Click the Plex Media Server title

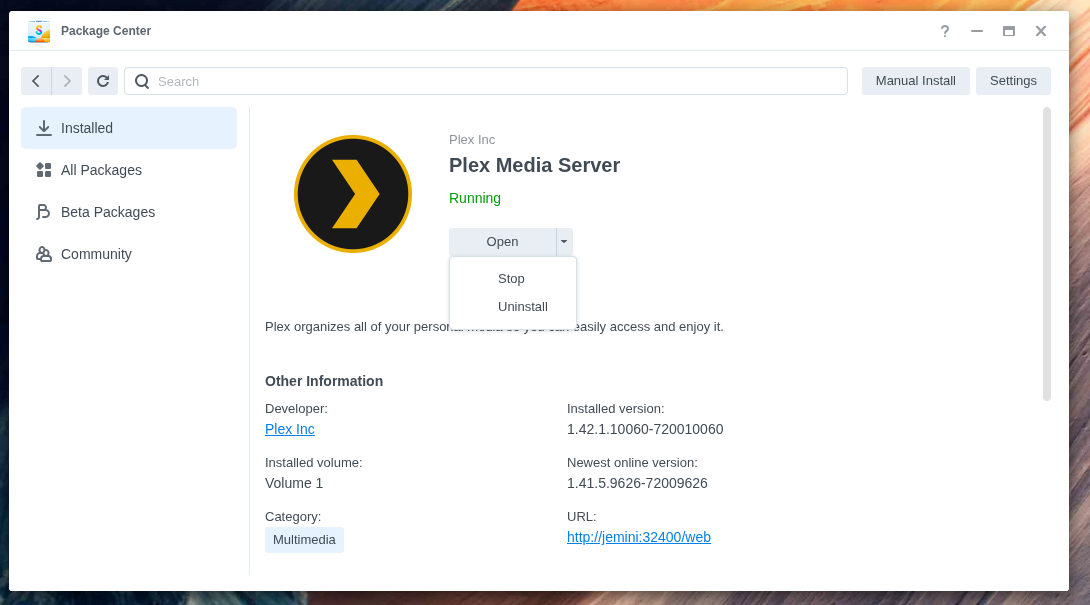point(535,166)
